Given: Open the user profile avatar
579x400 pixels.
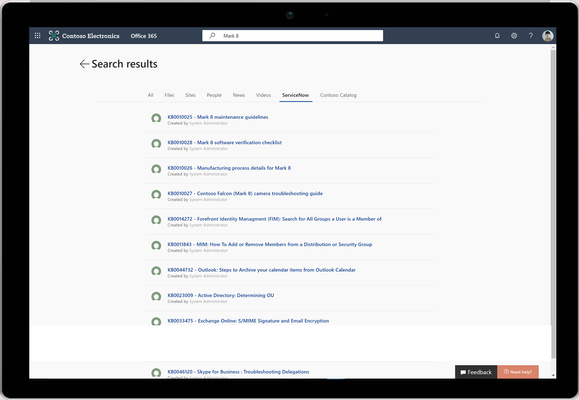Looking at the screenshot, I should 548,36.
